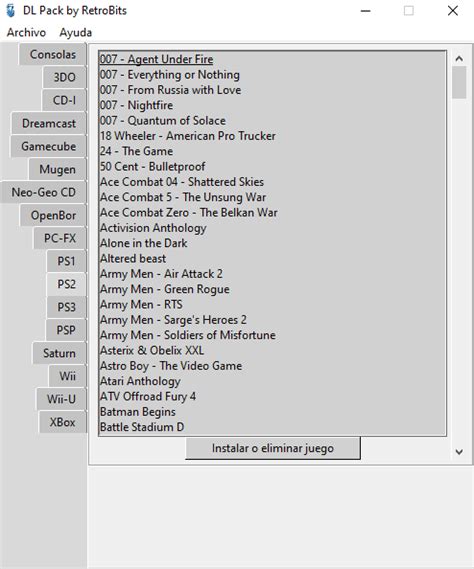Select Battle Stadium D entry

pyautogui.click(x=272, y=427)
